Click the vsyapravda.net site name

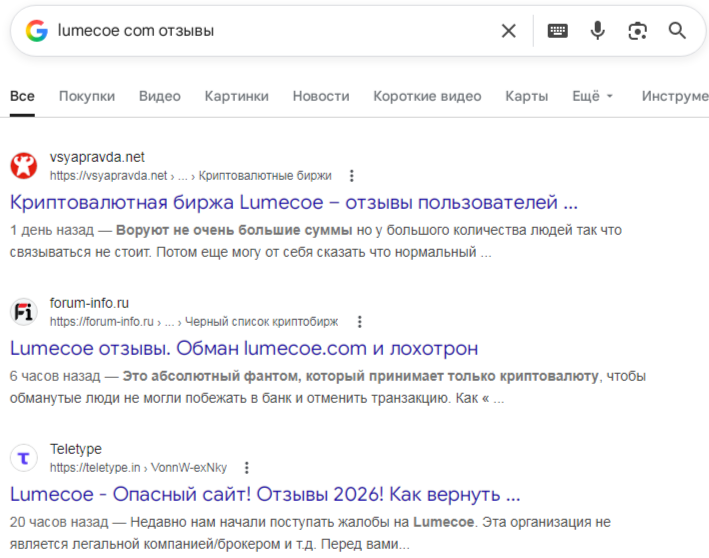click(97, 157)
